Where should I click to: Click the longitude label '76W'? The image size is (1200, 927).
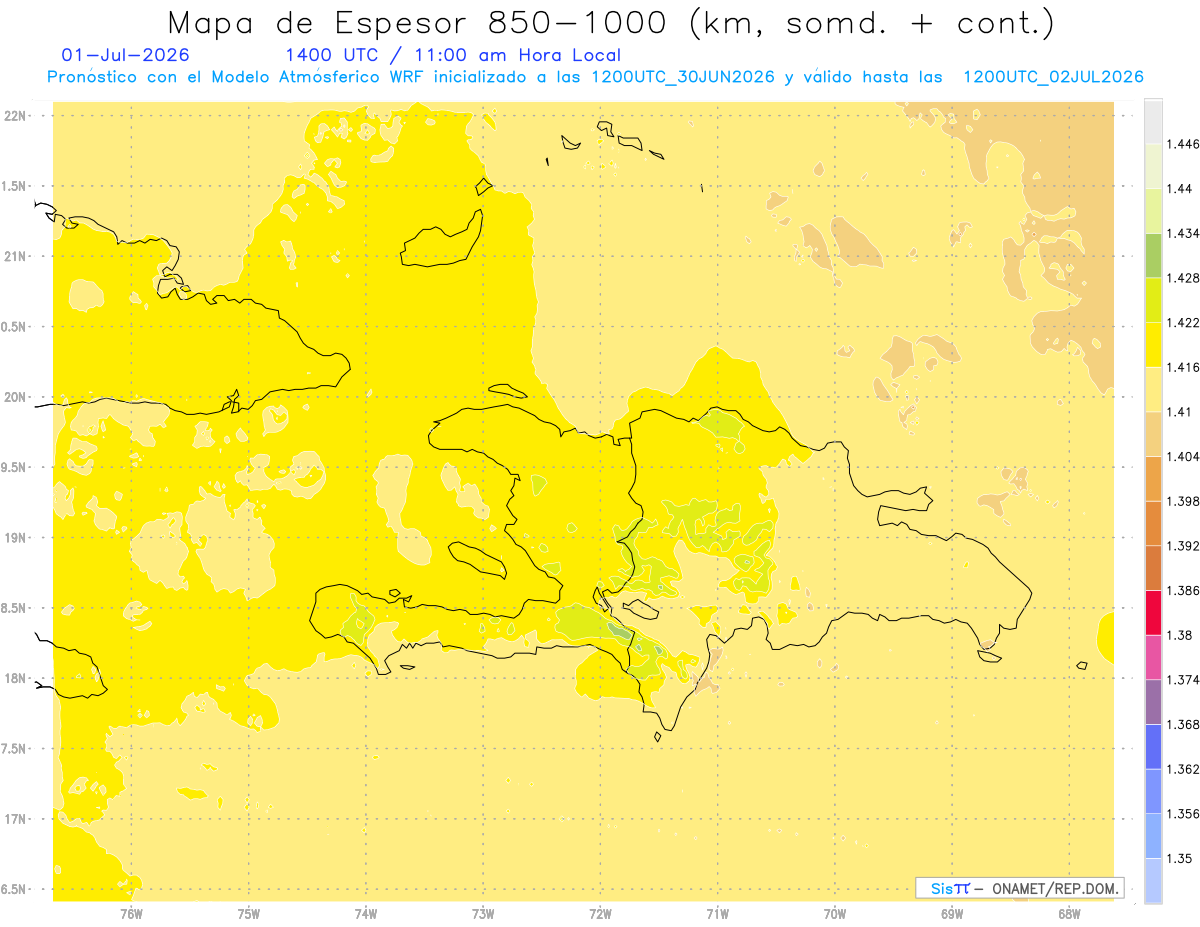coord(131,913)
